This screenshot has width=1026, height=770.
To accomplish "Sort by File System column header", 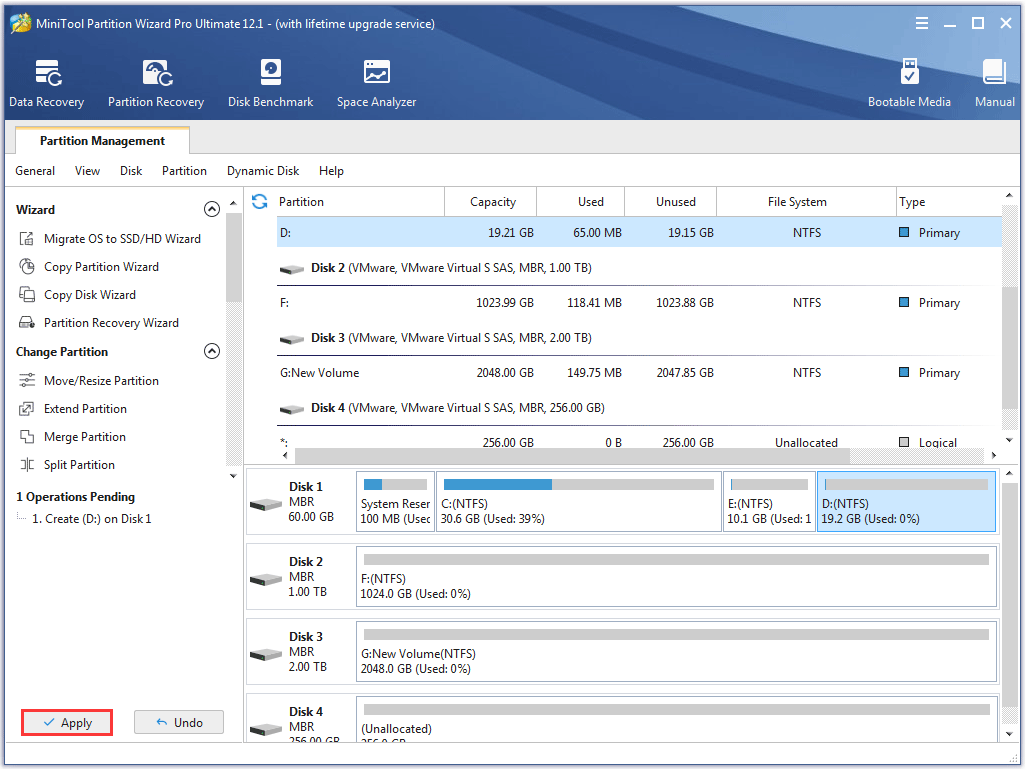I will (806, 201).
